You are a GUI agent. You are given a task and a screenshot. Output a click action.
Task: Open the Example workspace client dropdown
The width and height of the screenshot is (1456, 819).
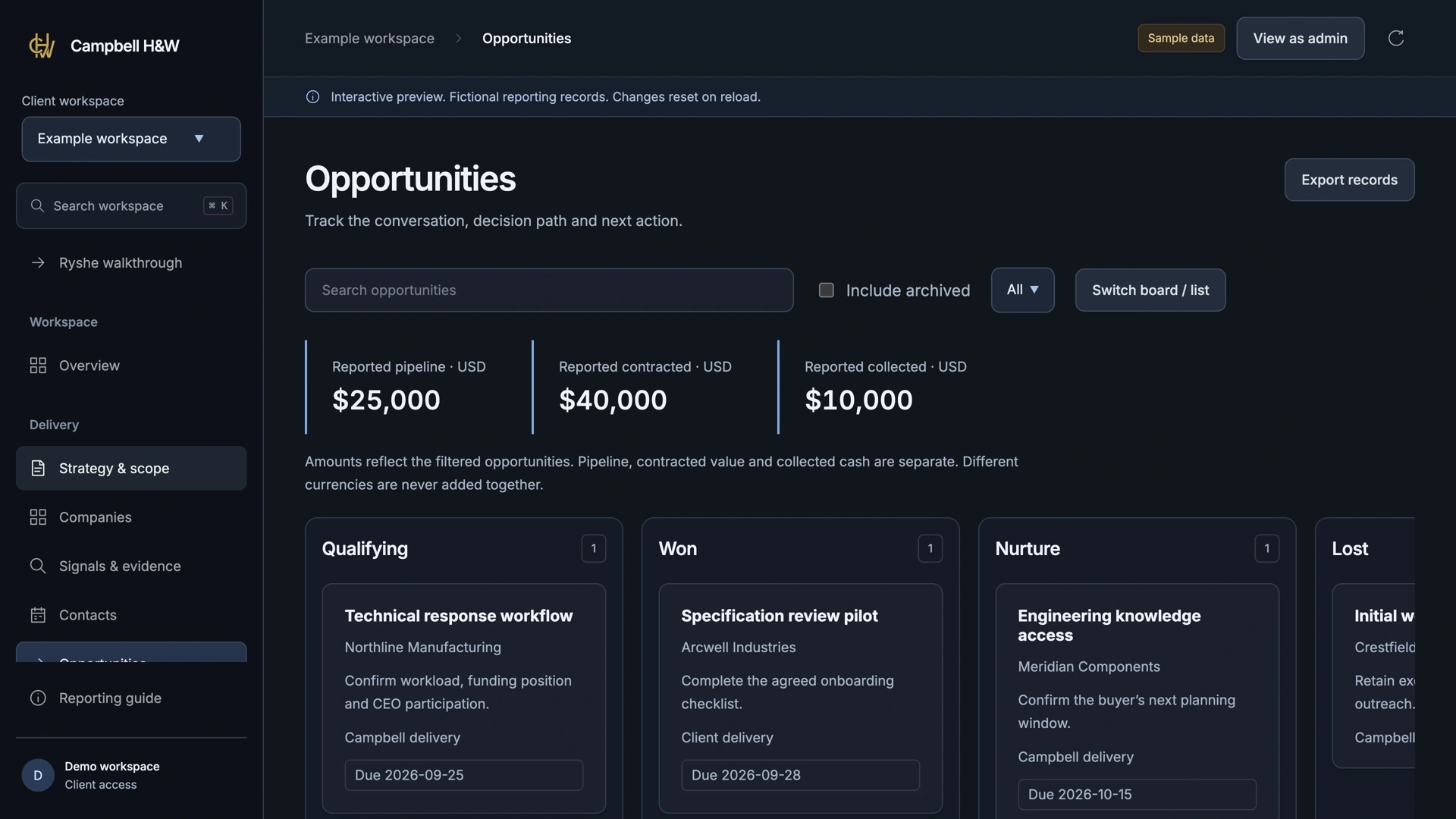pos(131,139)
